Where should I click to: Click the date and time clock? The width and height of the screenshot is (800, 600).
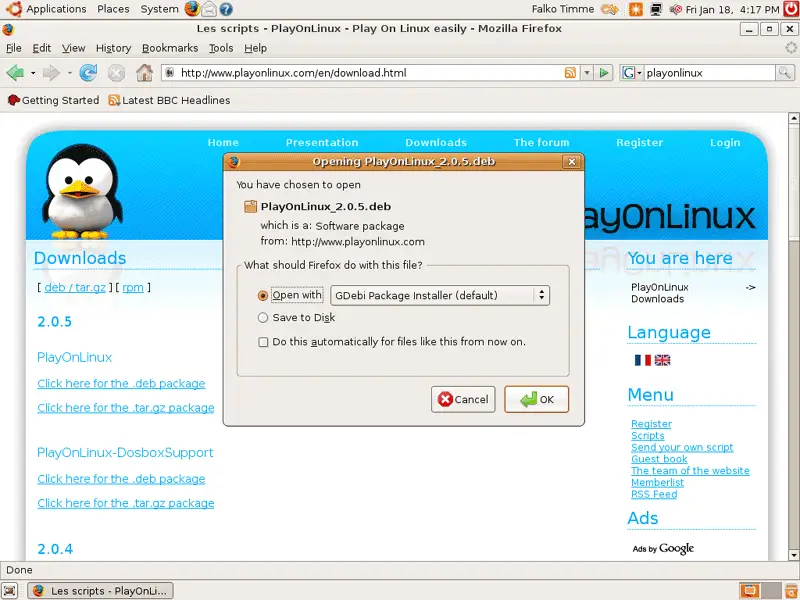coord(732,9)
